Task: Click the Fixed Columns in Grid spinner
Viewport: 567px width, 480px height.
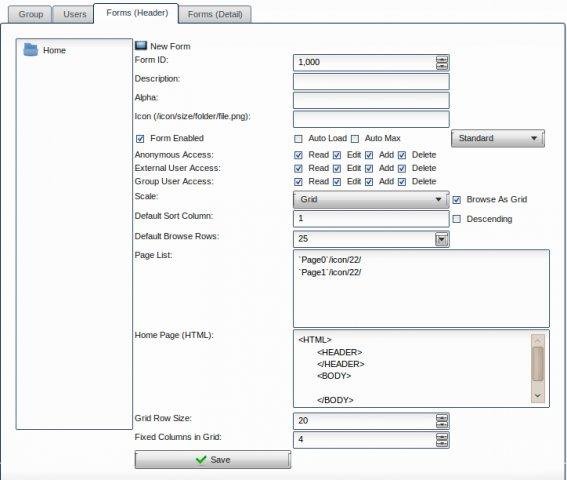Action: pyautogui.click(x=442, y=440)
